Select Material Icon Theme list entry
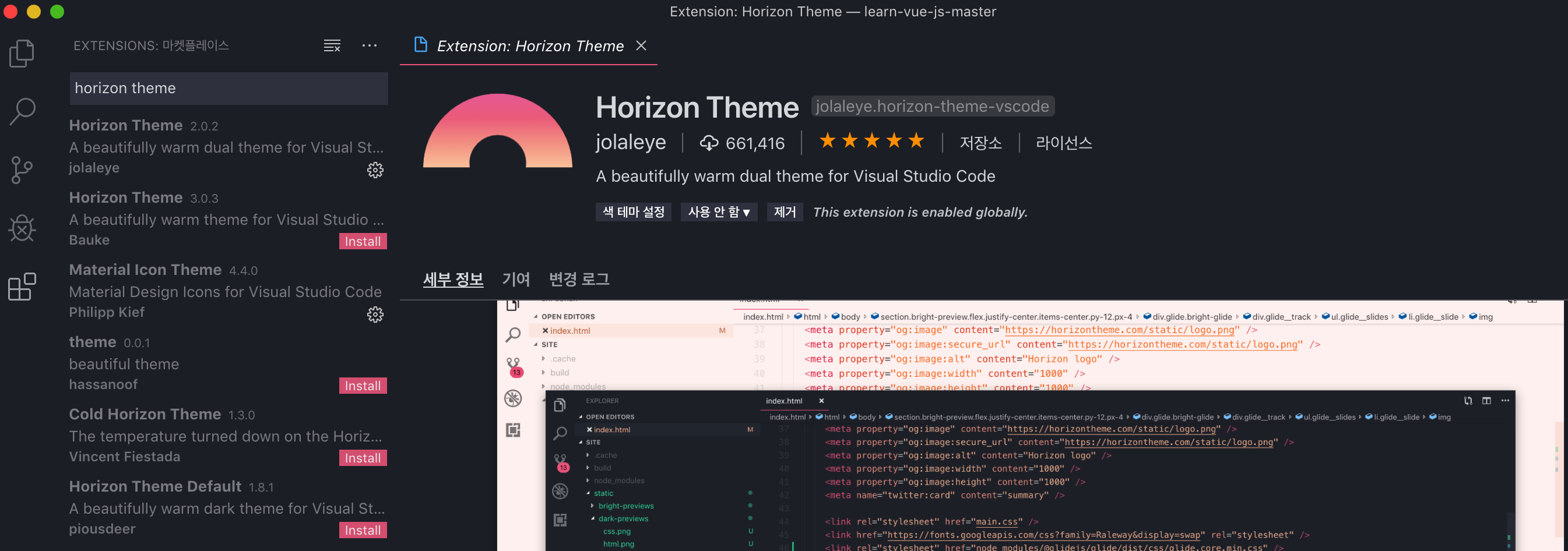The width and height of the screenshot is (1568, 551). [228, 291]
